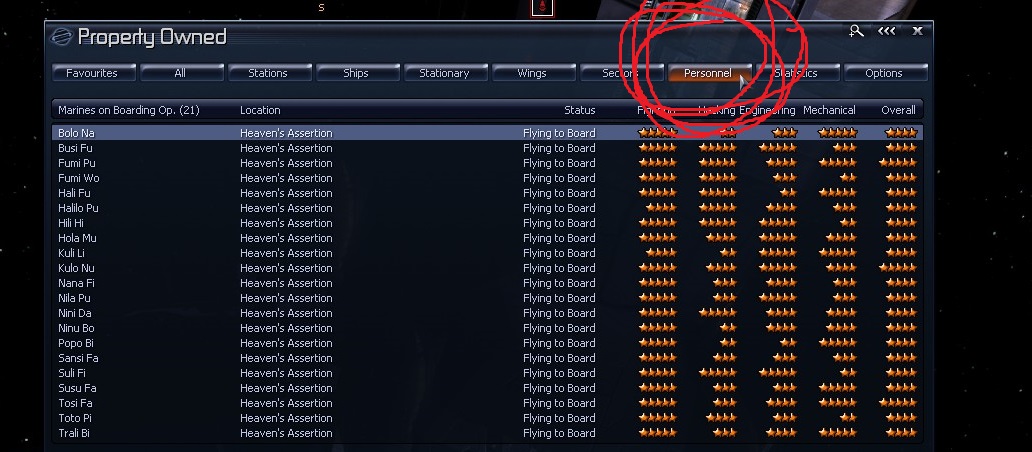Switch to the All tab
The height and width of the screenshot is (452, 1032).
180,73
